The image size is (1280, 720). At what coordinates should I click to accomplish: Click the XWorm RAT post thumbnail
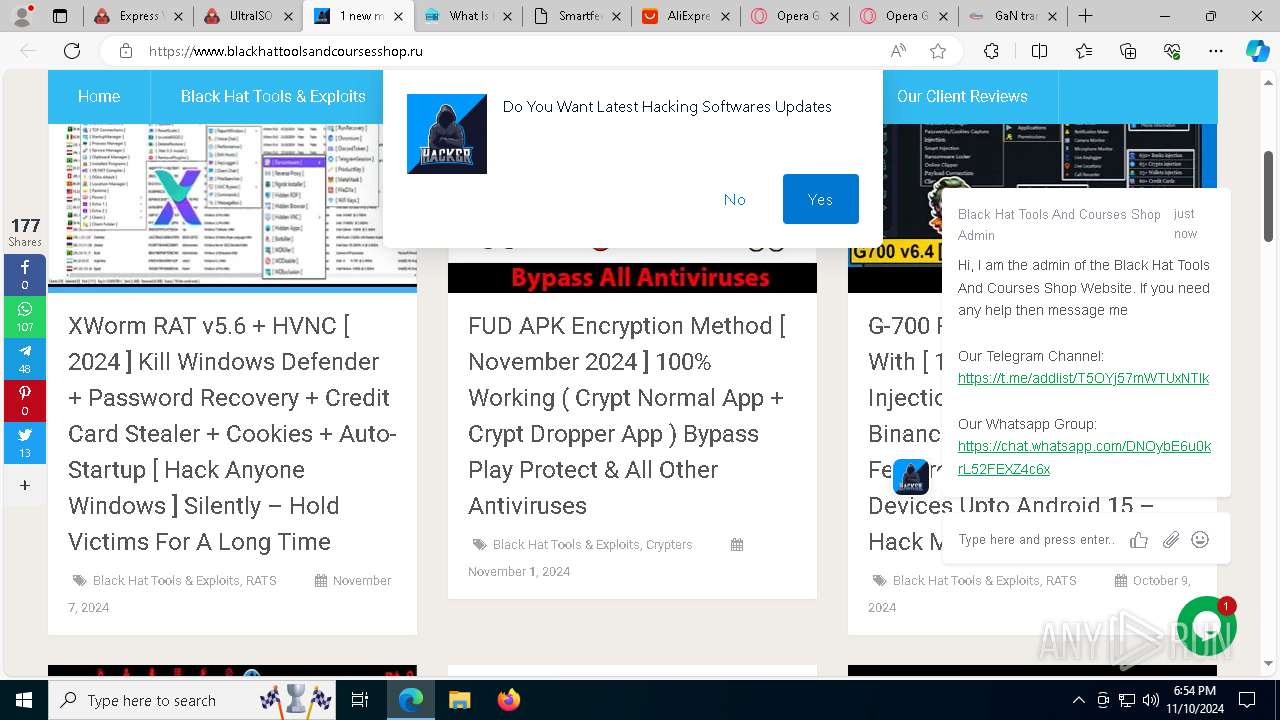(x=232, y=207)
